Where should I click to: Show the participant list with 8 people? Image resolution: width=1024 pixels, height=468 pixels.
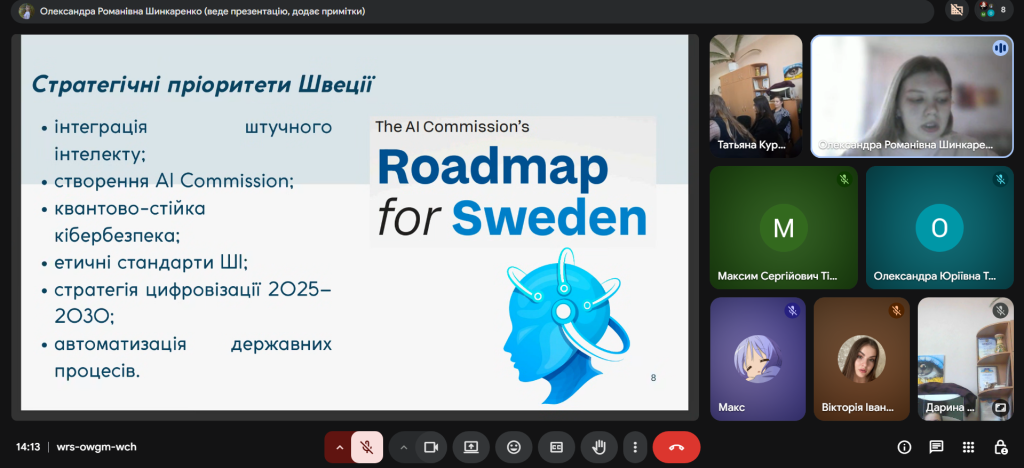point(994,11)
